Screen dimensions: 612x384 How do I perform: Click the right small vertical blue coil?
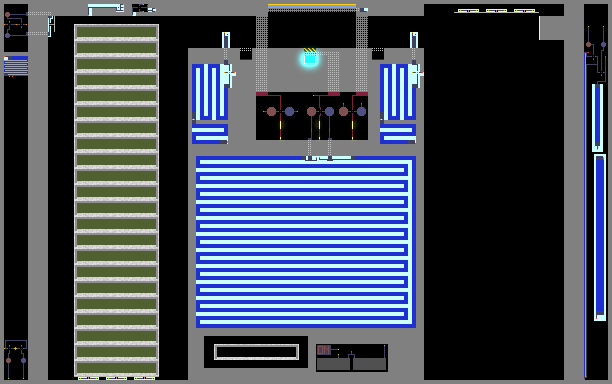click(x=398, y=92)
